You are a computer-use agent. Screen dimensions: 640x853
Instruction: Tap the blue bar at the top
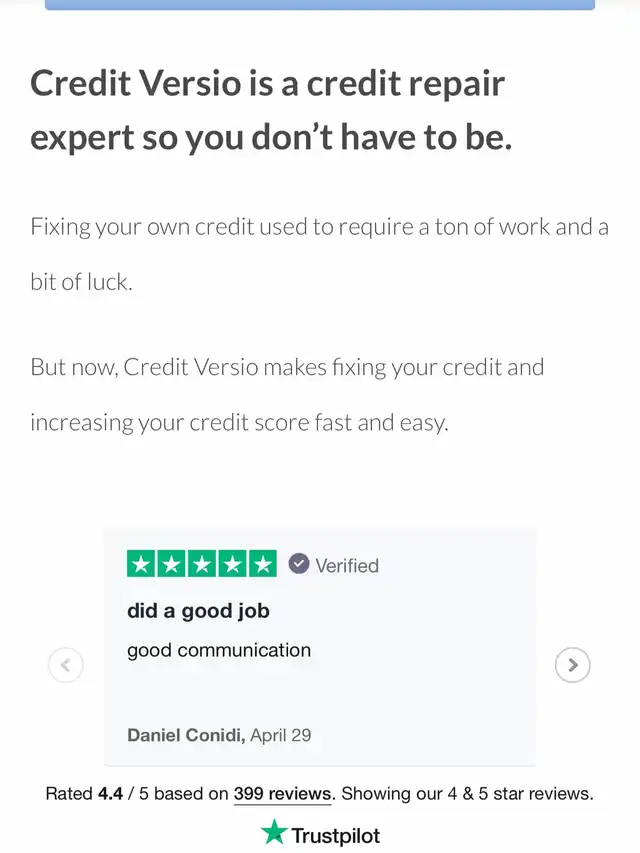click(320, 4)
